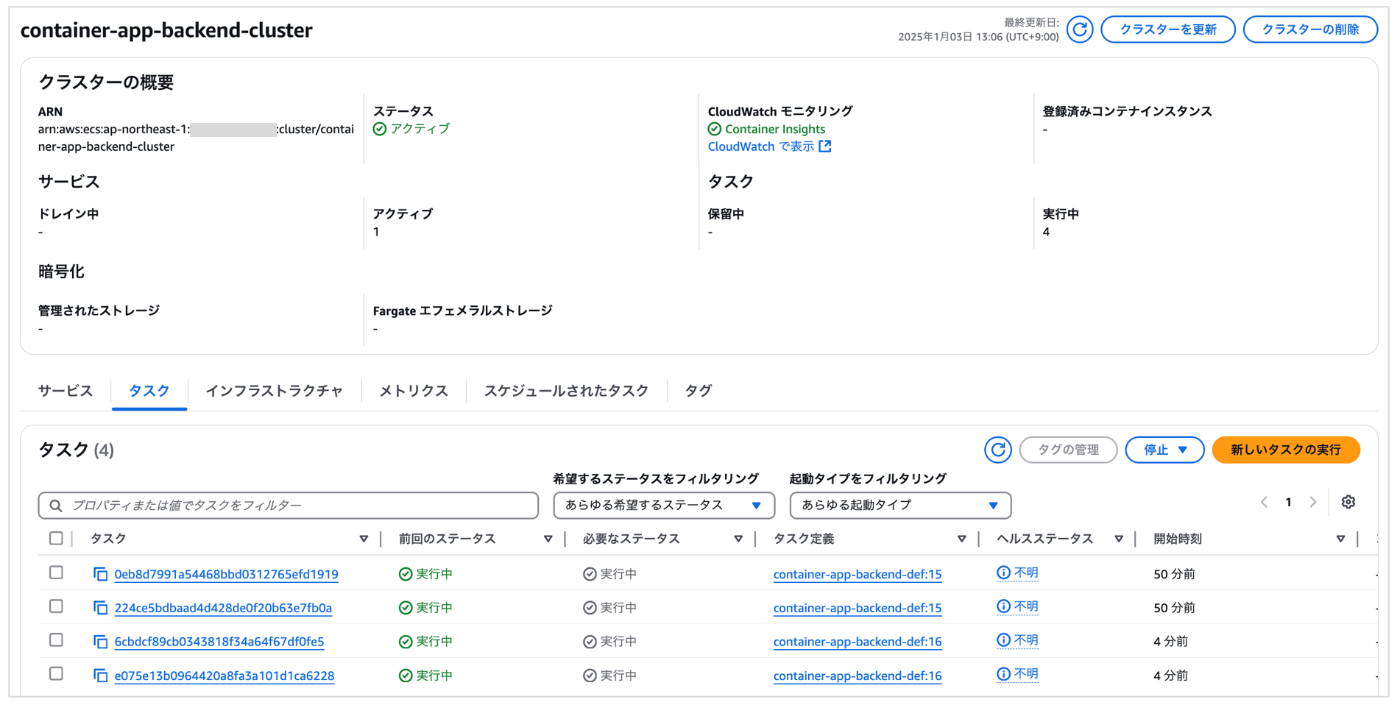Screen dimensions: 1400x705
Task: Click the アクティブ cluster status
Action: [411, 129]
